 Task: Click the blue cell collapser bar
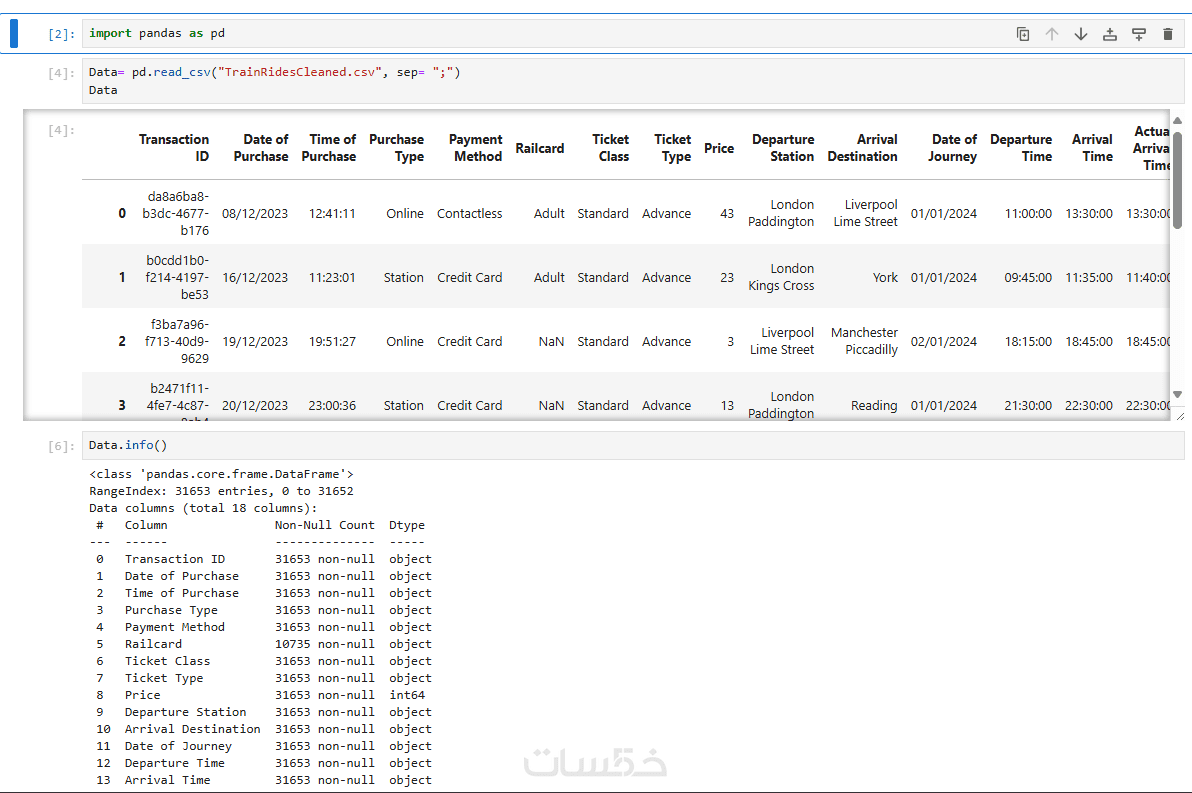click(x=14, y=33)
